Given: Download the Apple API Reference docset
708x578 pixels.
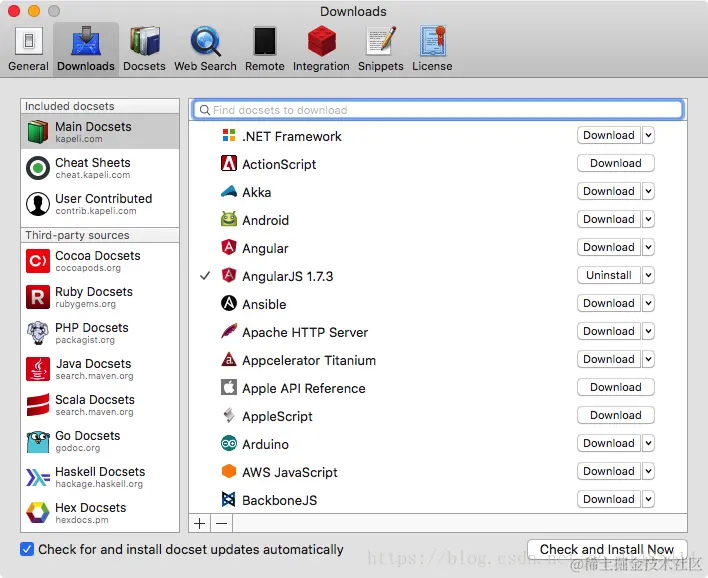Looking at the screenshot, I should [616, 387].
